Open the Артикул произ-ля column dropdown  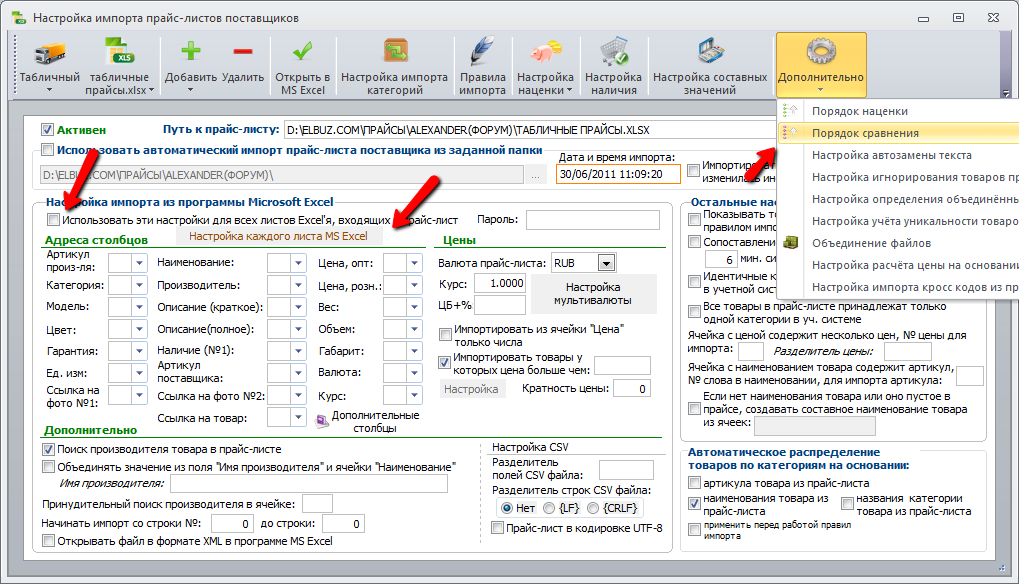tap(139, 262)
